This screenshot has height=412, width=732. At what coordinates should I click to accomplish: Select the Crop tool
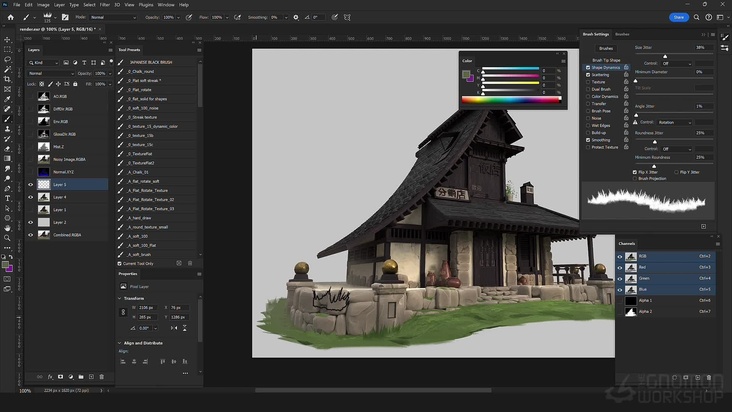[x=7, y=79]
